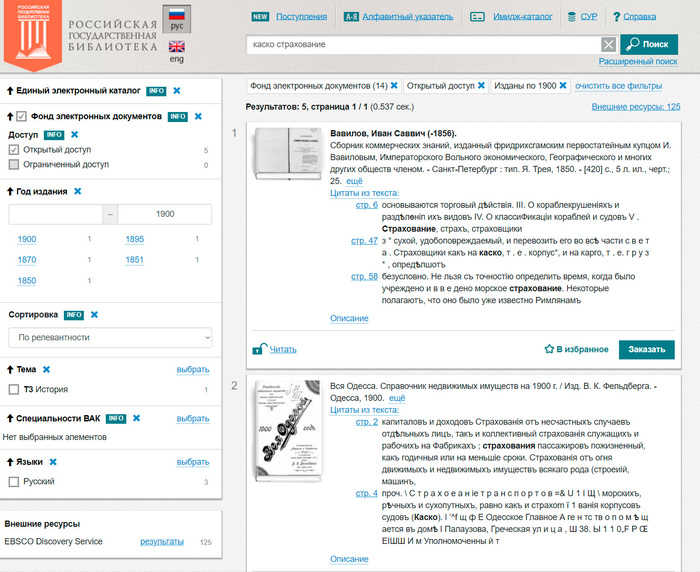Open INFO badge next to Сортировка
This screenshot has height=572, width=700.
[x=74, y=315]
